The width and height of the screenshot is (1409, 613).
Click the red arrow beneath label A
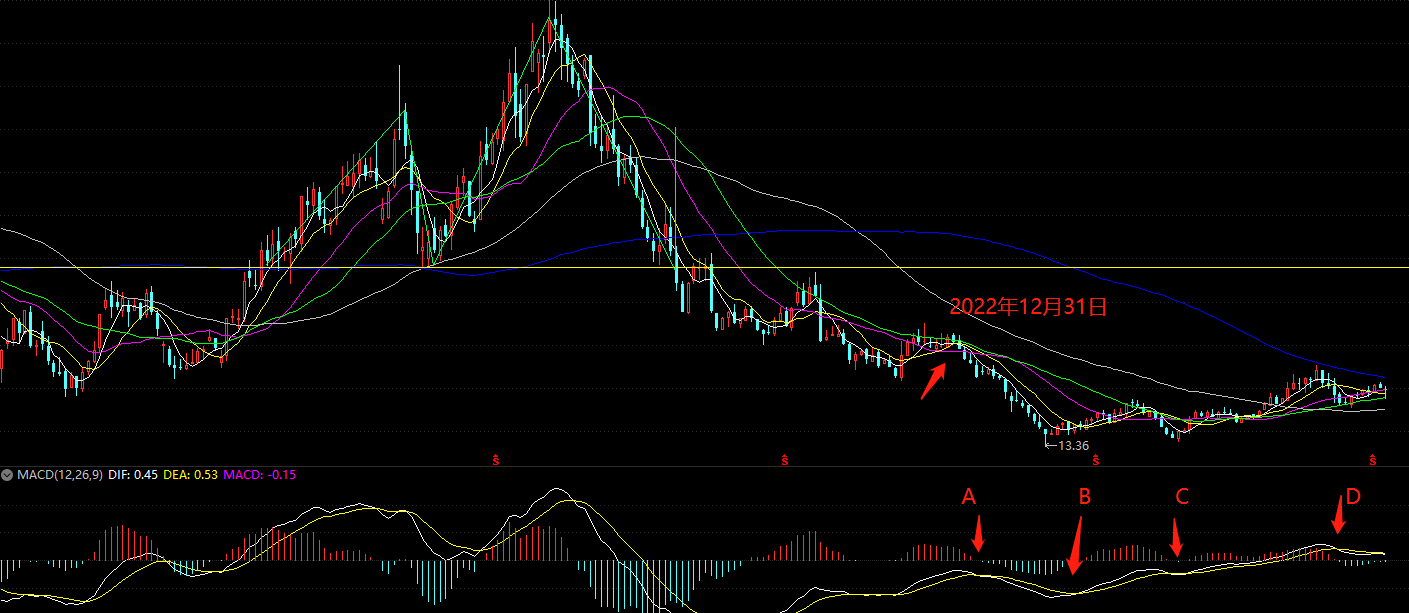(978, 533)
